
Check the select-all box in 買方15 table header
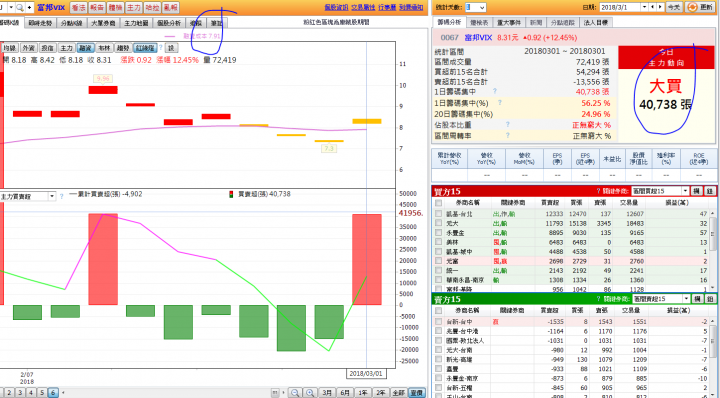click(x=439, y=203)
